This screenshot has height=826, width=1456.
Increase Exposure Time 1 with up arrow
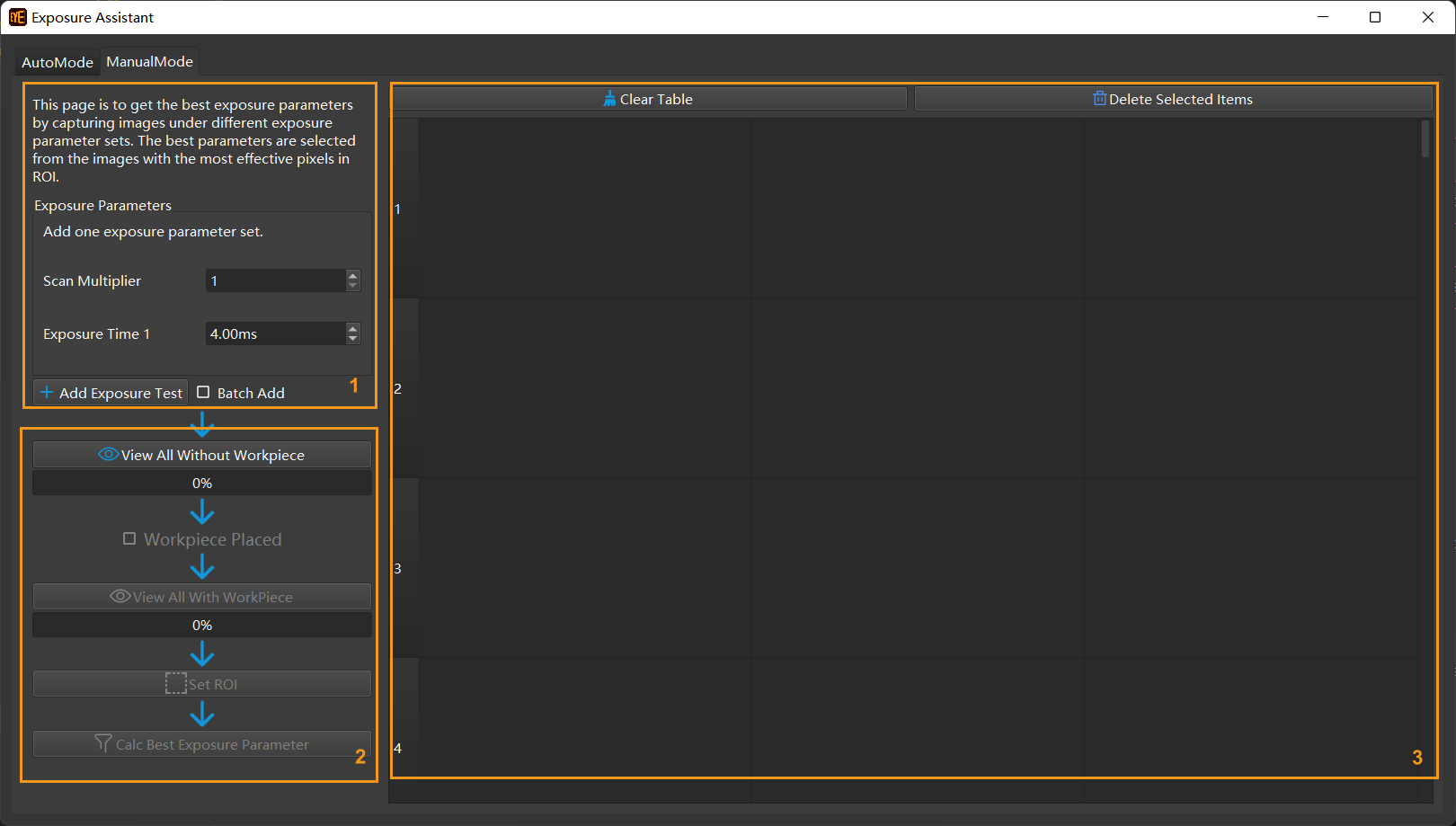coord(352,329)
